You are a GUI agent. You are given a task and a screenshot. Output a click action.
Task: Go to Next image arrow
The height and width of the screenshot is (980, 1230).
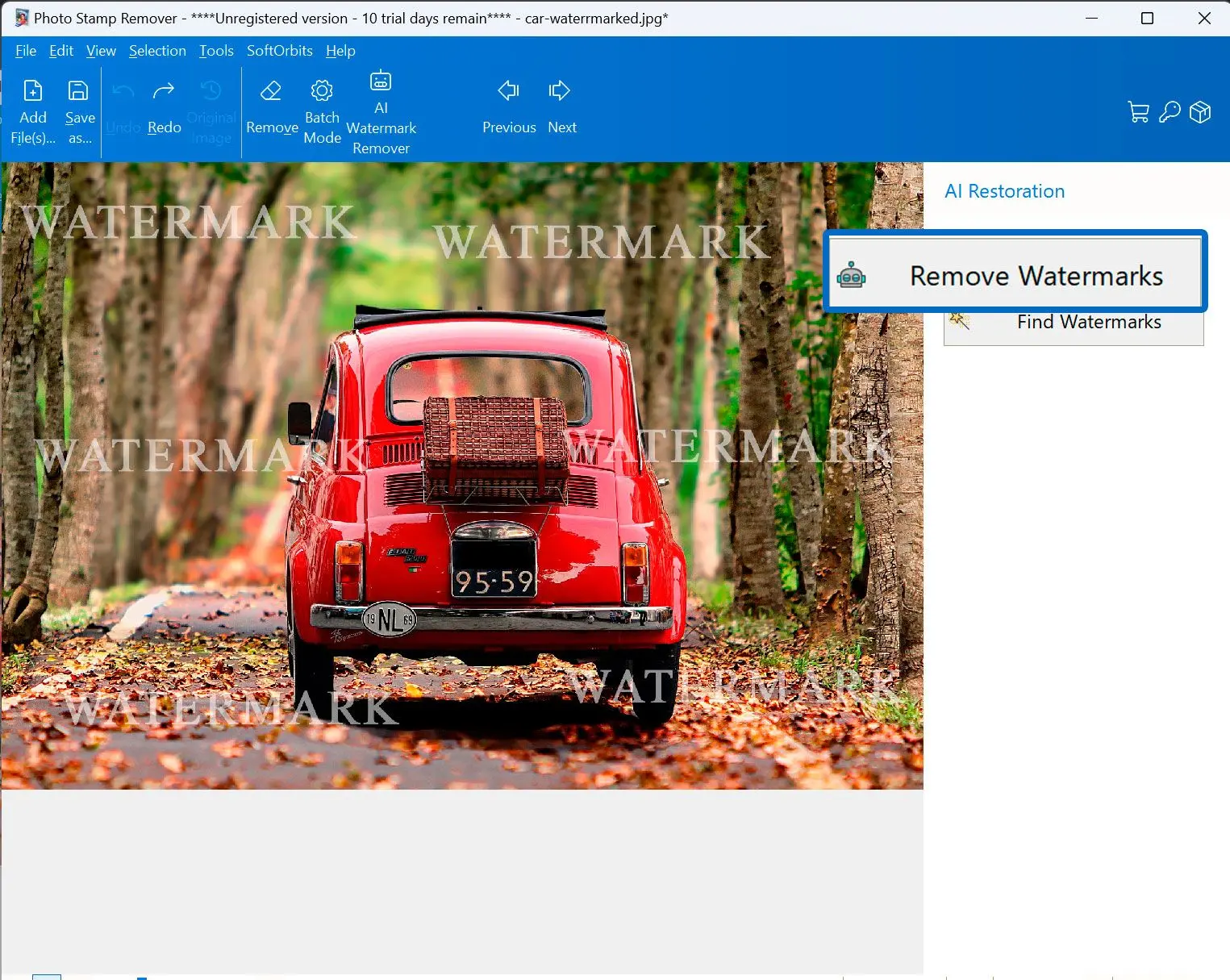click(560, 91)
